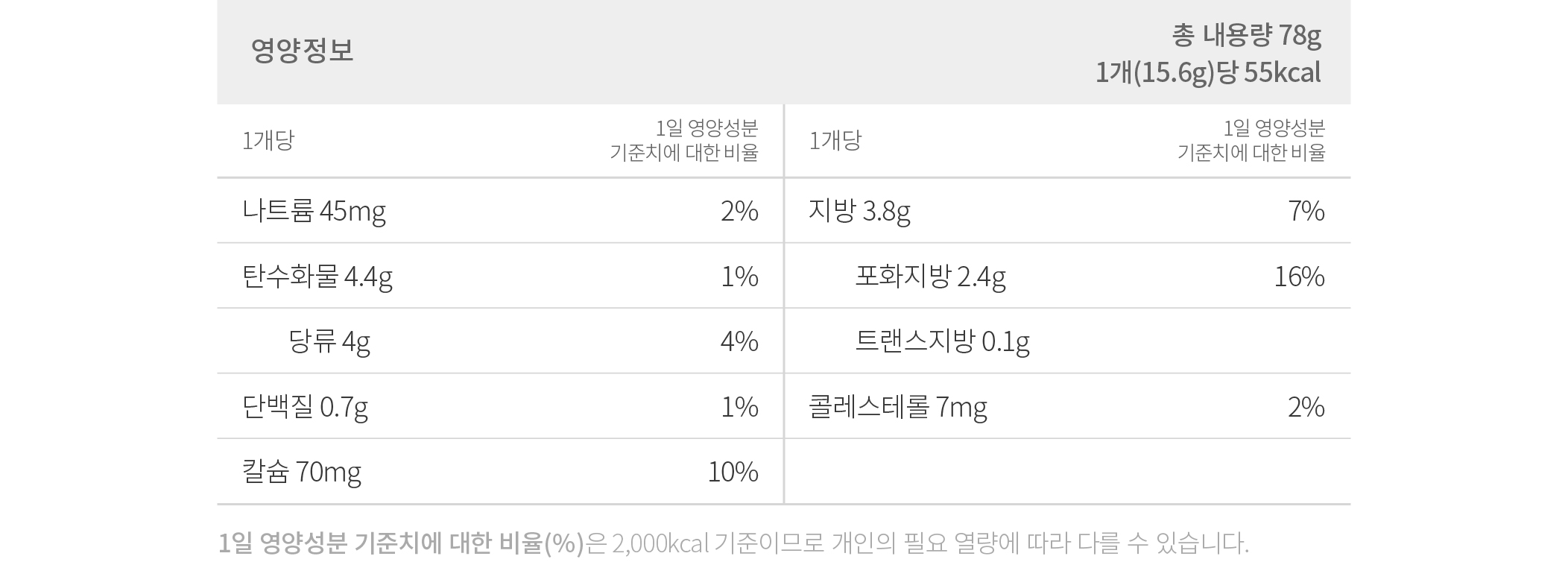Click the 4% value for 당류
1568x562 pixels.
click(x=739, y=341)
